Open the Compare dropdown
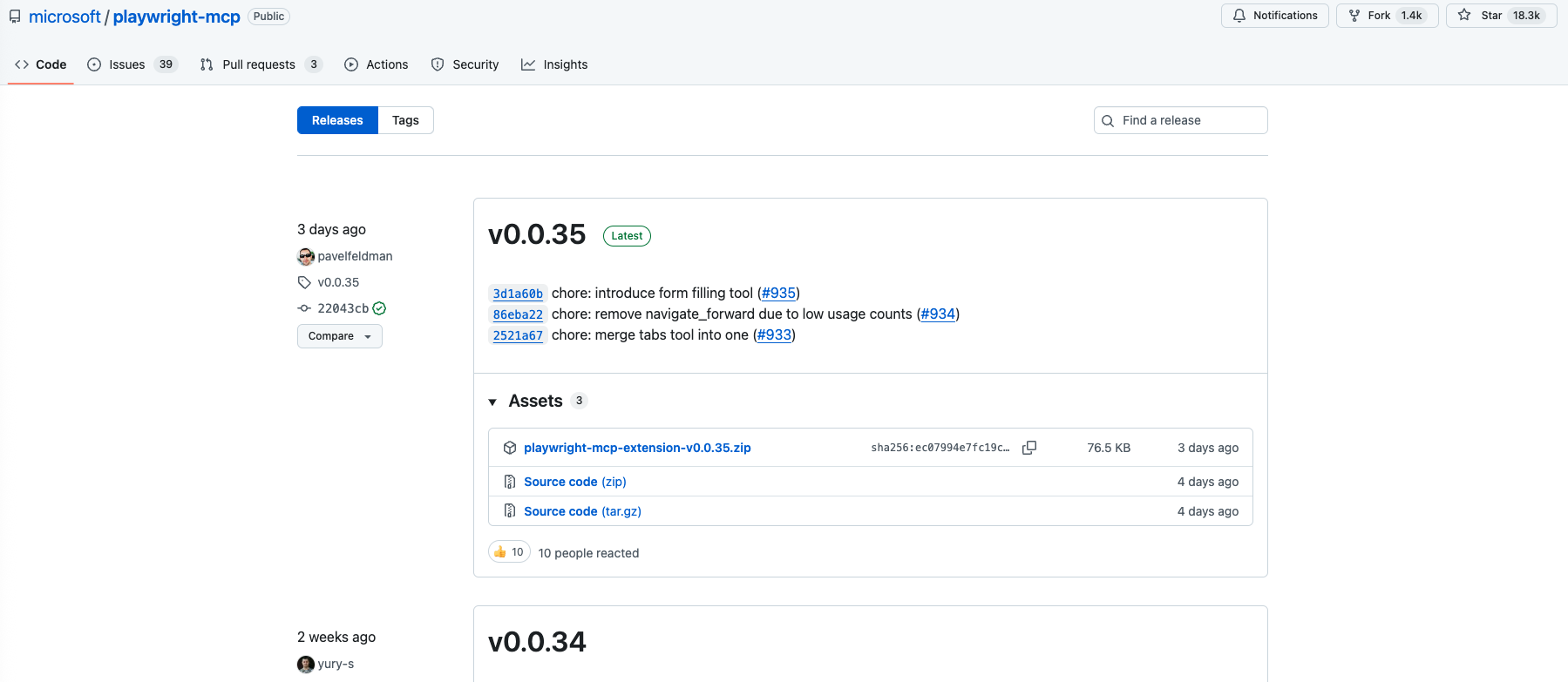 (340, 336)
